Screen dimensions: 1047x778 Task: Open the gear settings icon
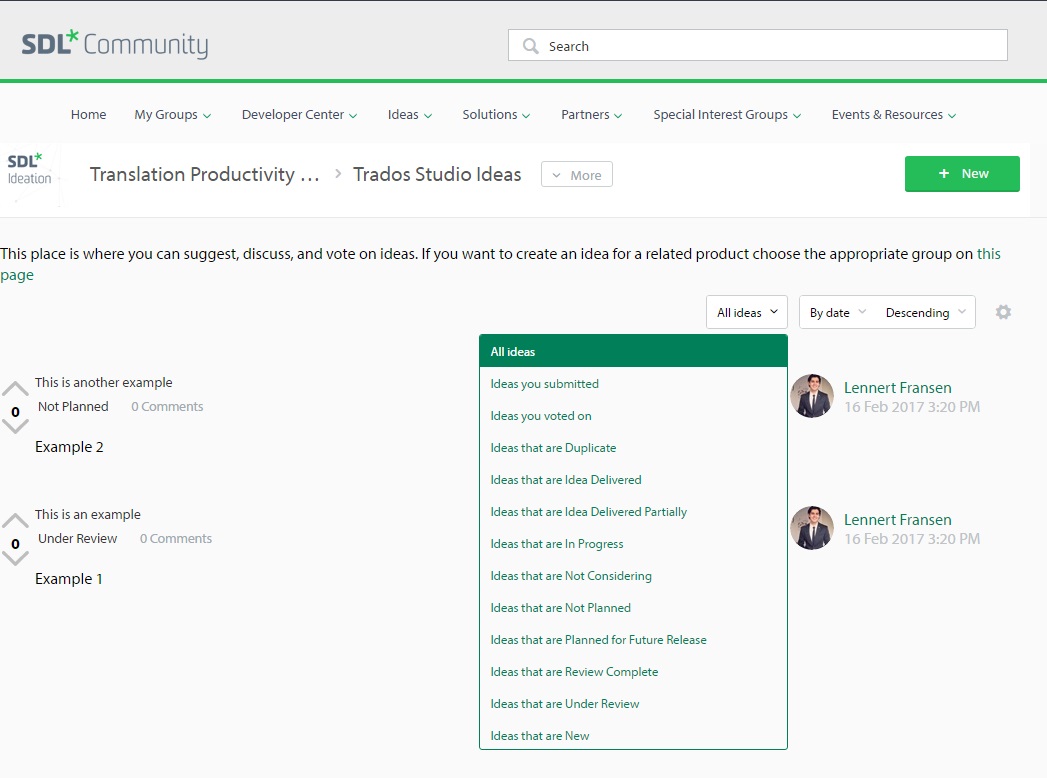click(1003, 312)
